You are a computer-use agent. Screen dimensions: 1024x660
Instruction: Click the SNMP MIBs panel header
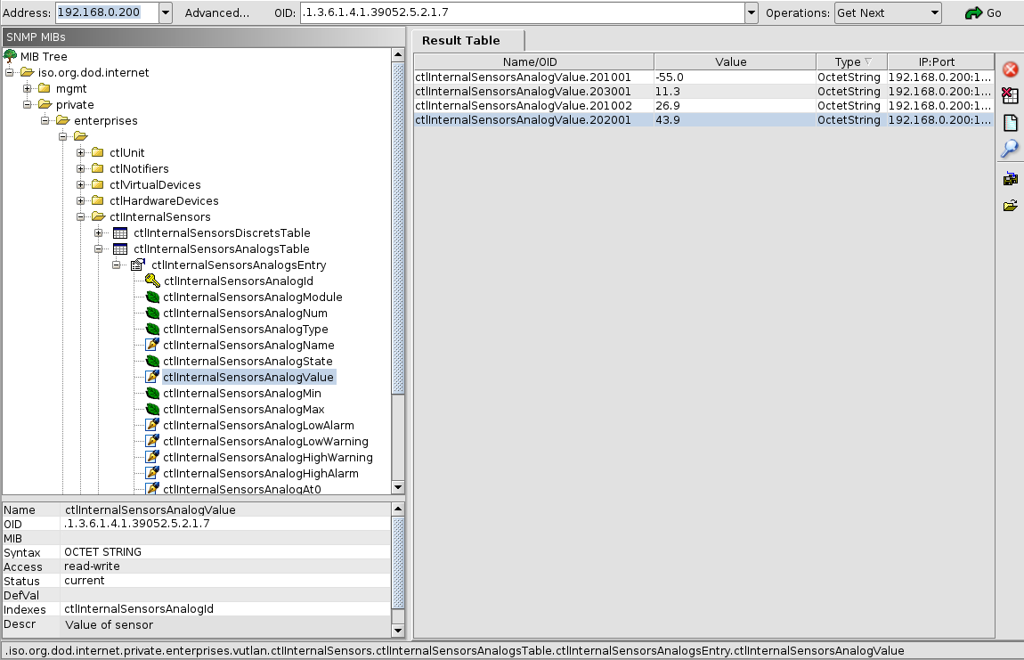(x=204, y=37)
